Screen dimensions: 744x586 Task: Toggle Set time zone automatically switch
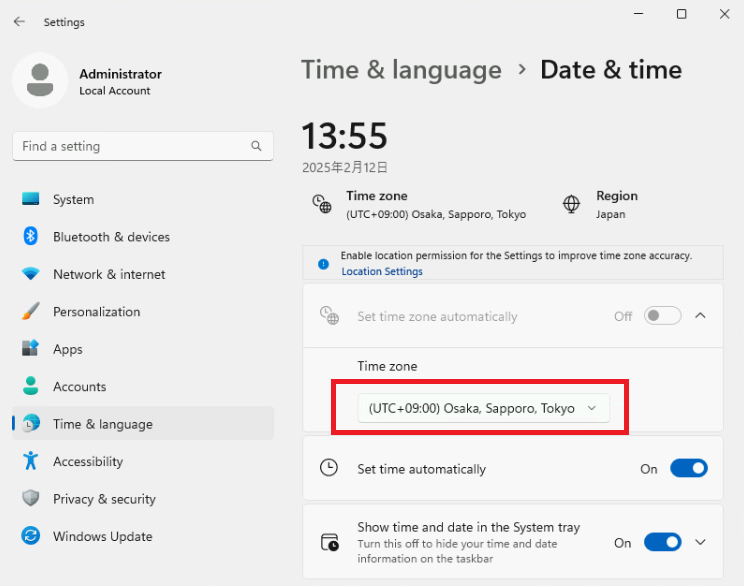click(x=662, y=316)
